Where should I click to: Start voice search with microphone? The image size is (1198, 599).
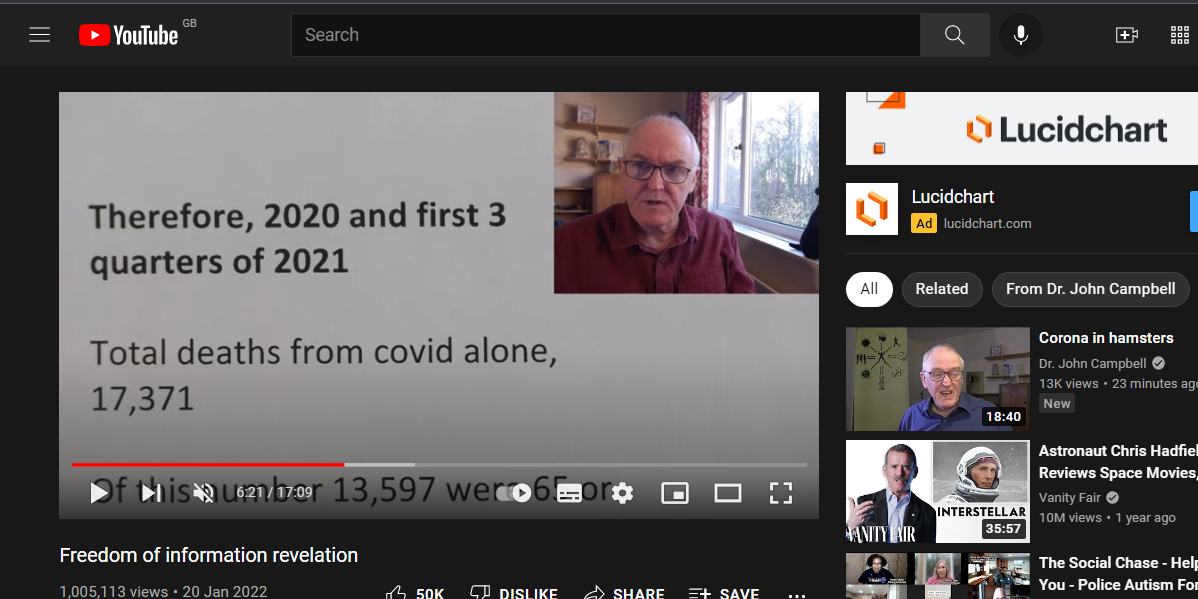1020,34
